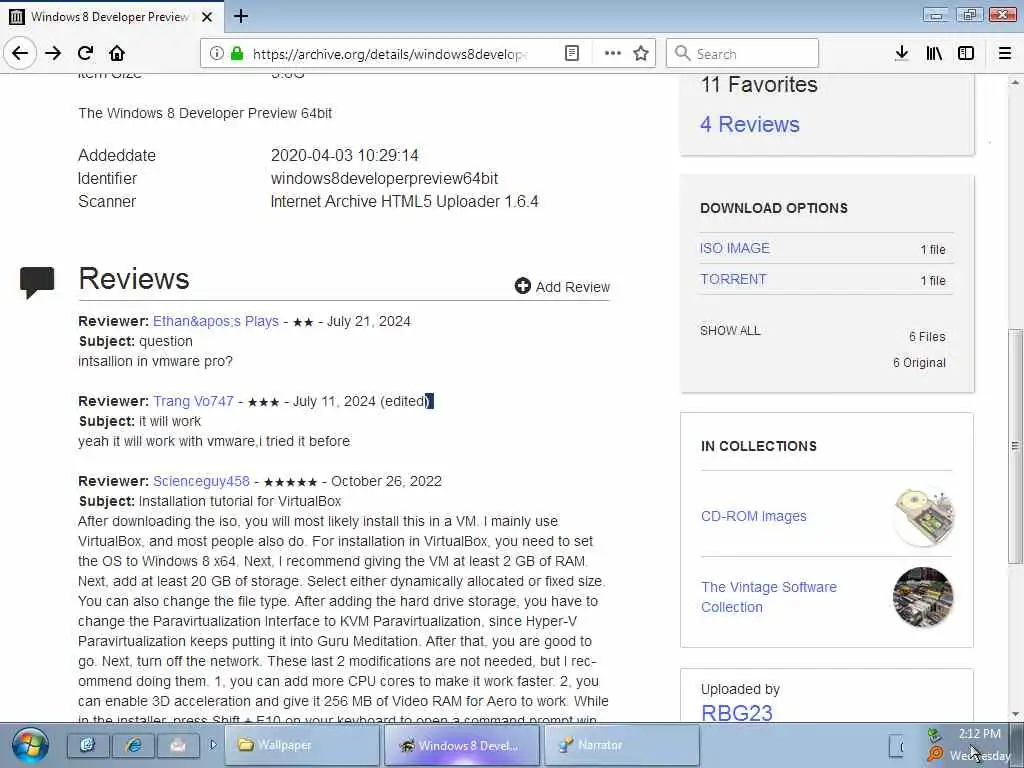The width and height of the screenshot is (1024, 768).
Task: Select Windows 8 Devel... taskbar button
Action: click(462, 745)
